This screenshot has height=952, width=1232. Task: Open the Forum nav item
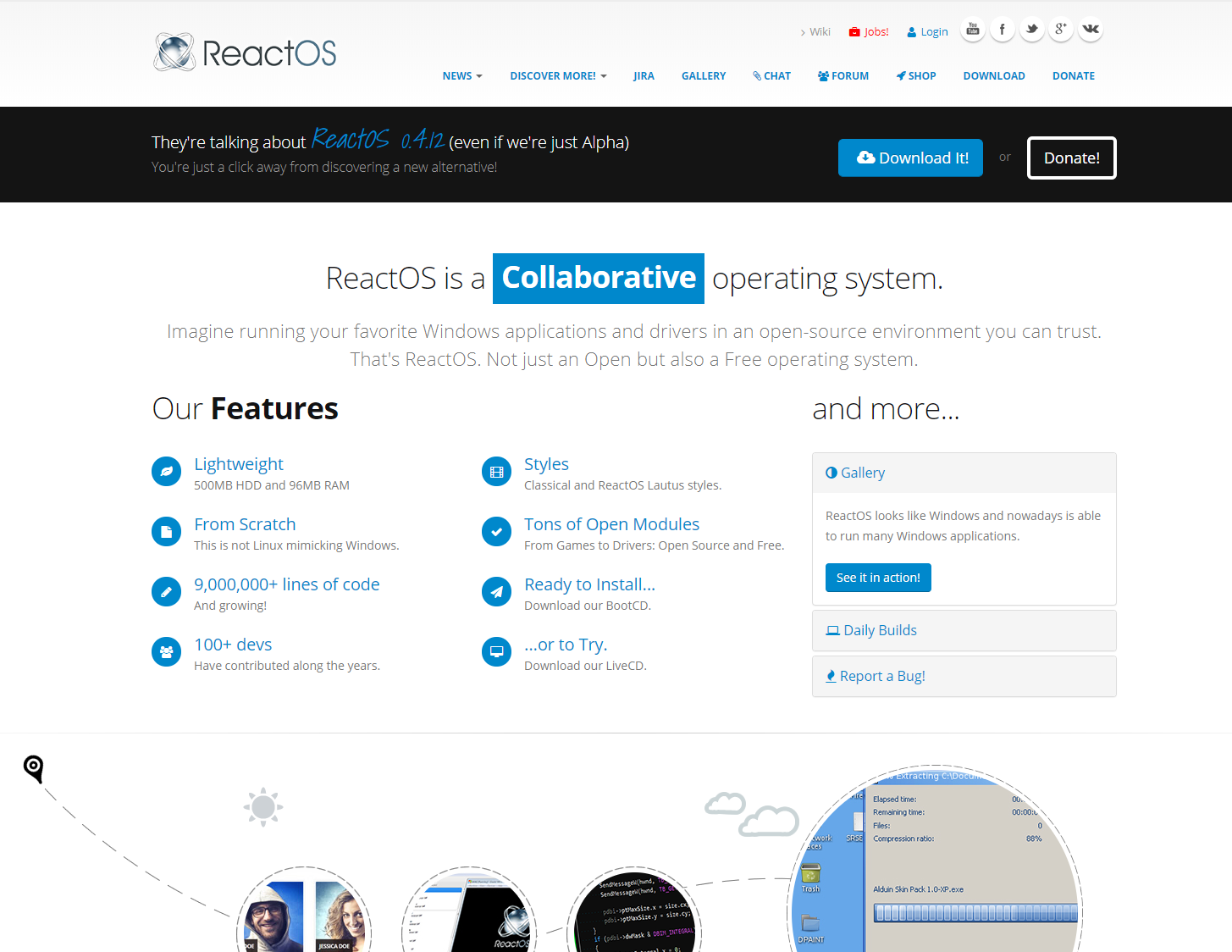843,76
